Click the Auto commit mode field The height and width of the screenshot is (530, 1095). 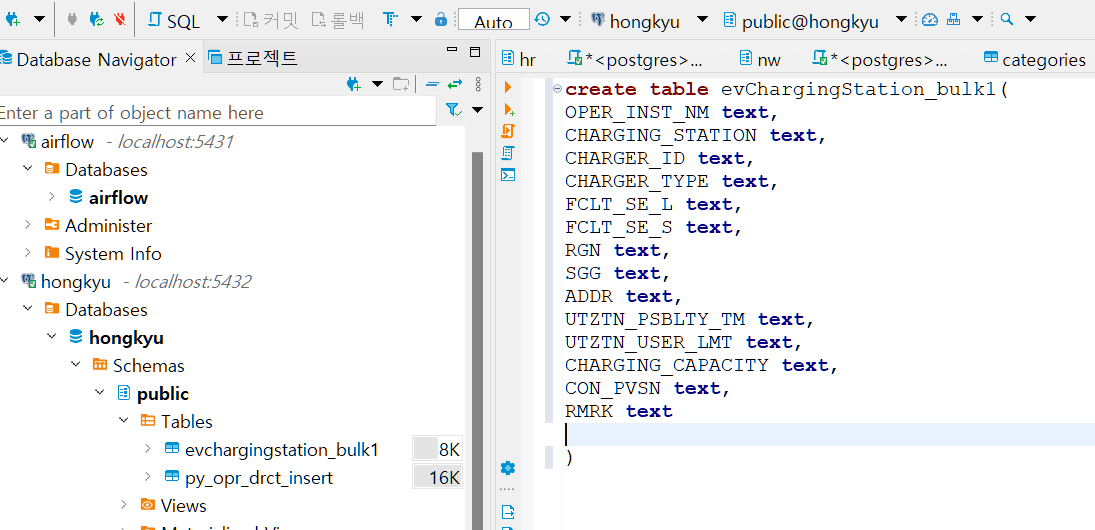[x=493, y=20]
